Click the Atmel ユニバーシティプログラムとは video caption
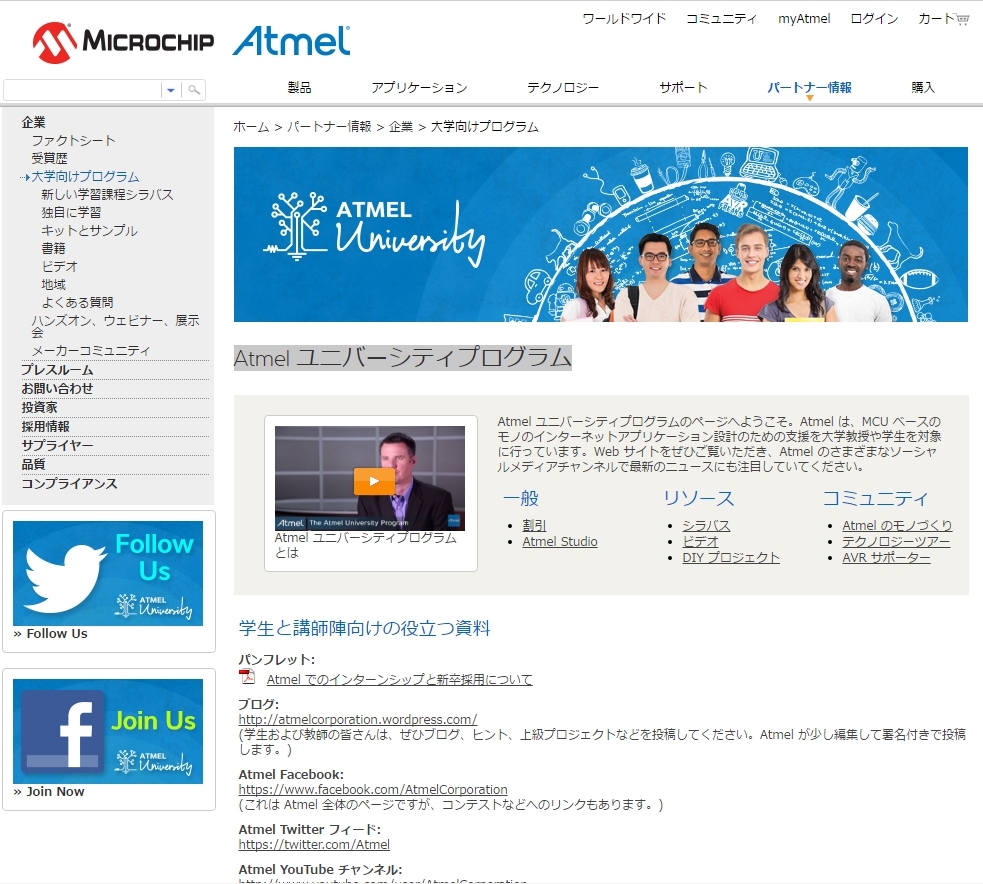 pyautogui.click(x=365, y=545)
